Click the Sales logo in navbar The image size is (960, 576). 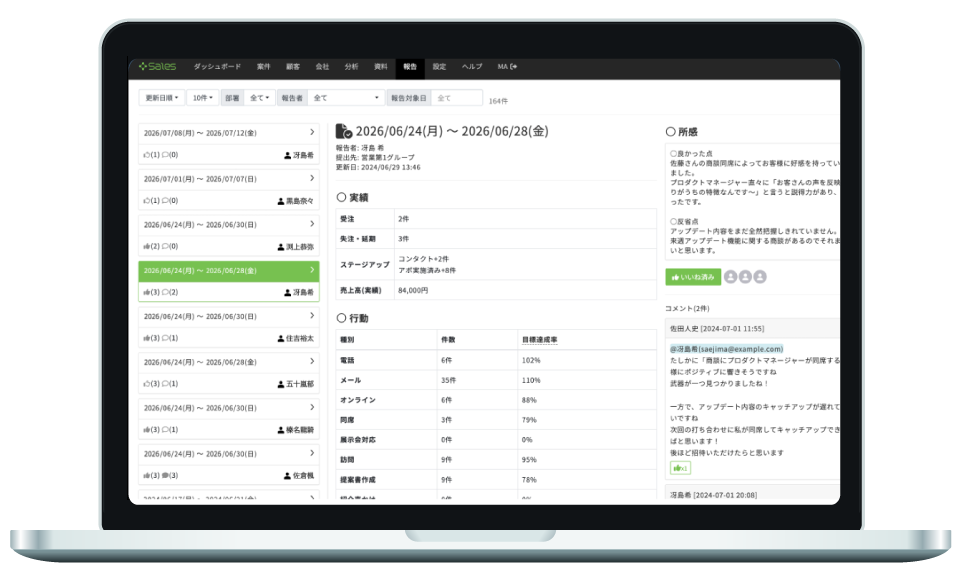point(158,67)
